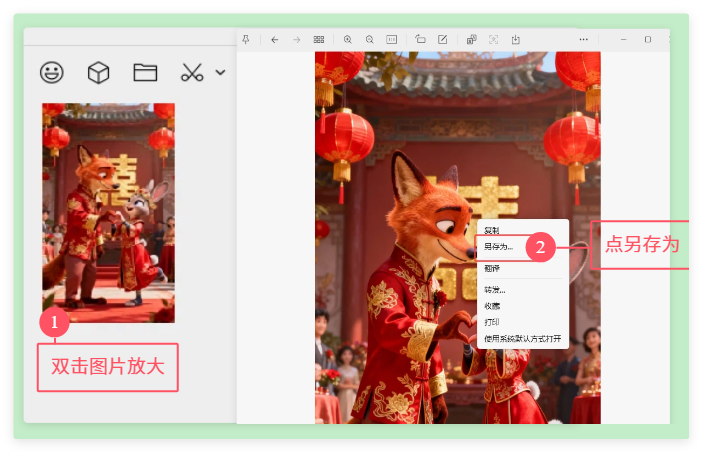Choose 转发... from the context menu
The width and height of the screenshot is (702, 452).
click(494, 290)
